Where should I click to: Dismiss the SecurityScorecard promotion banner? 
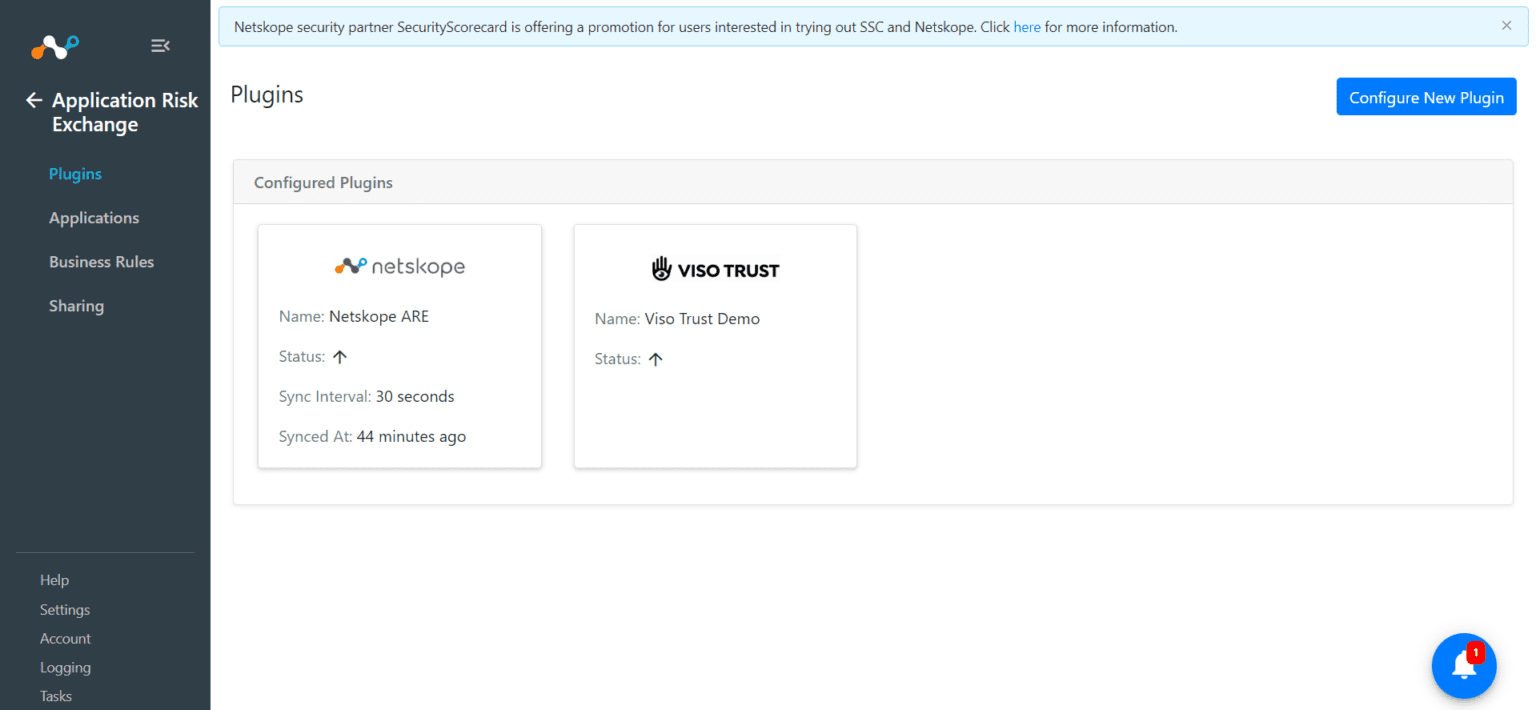point(1506,25)
